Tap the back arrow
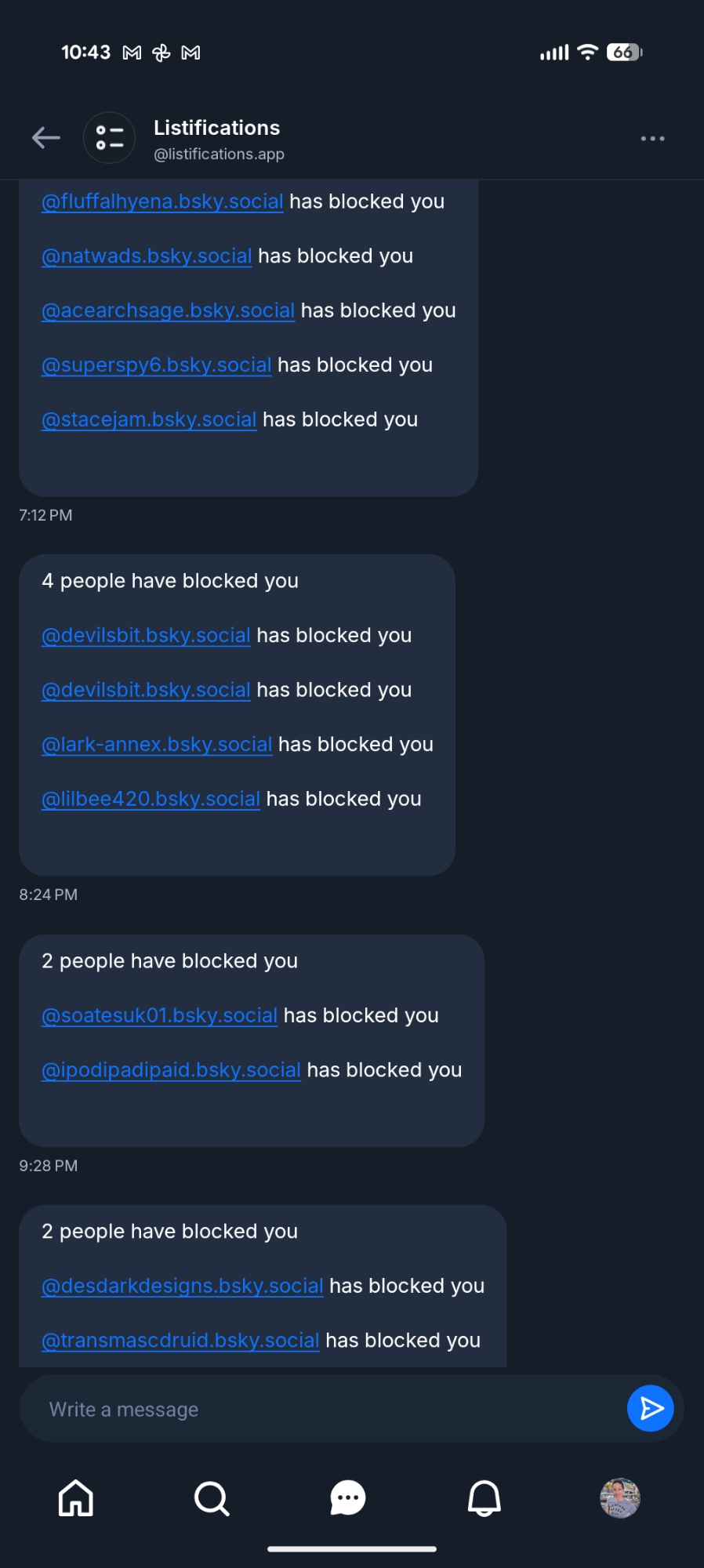704x1568 pixels. point(46,138)
